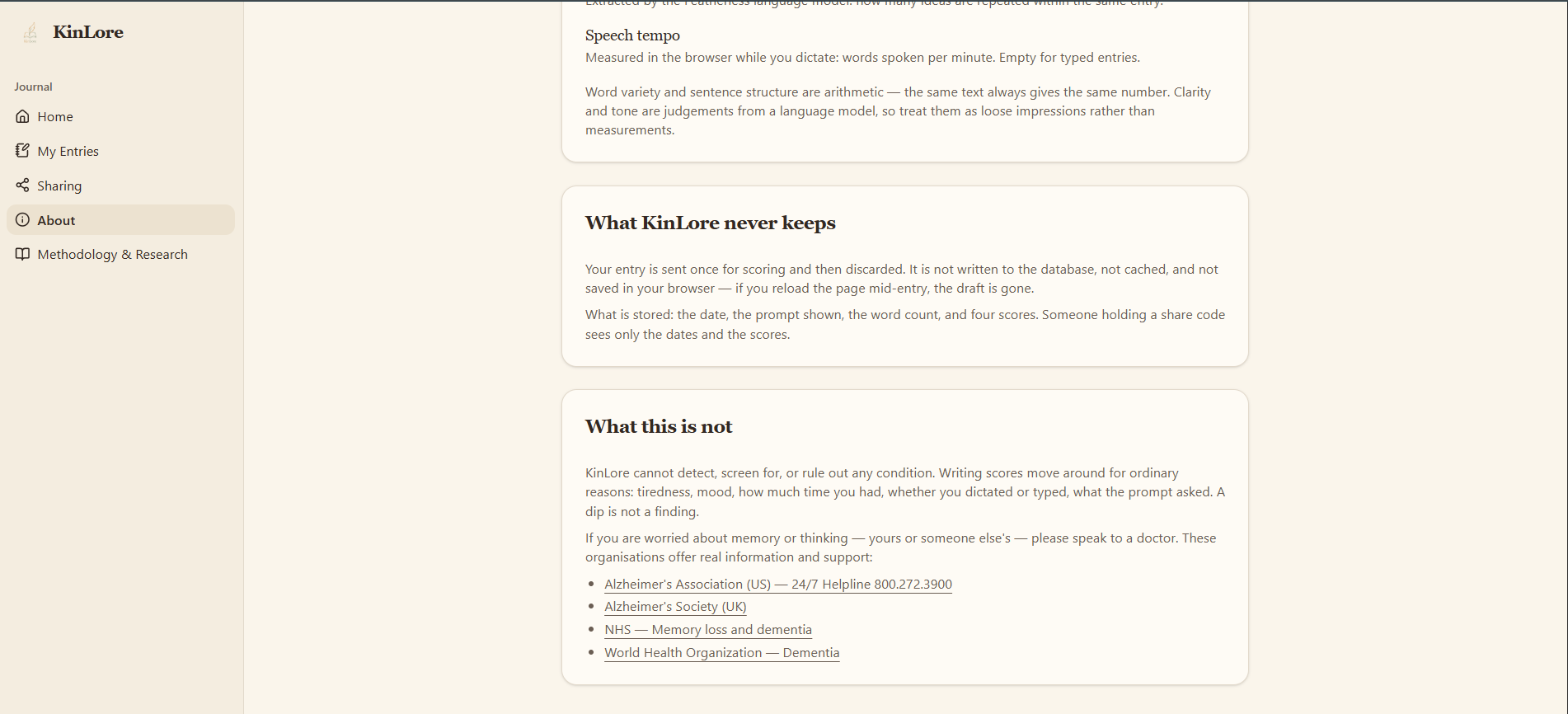Click the paragraph starting "Word variety and sentence structure"
This screenshot has width=1568, height=714.
[899, 111]
